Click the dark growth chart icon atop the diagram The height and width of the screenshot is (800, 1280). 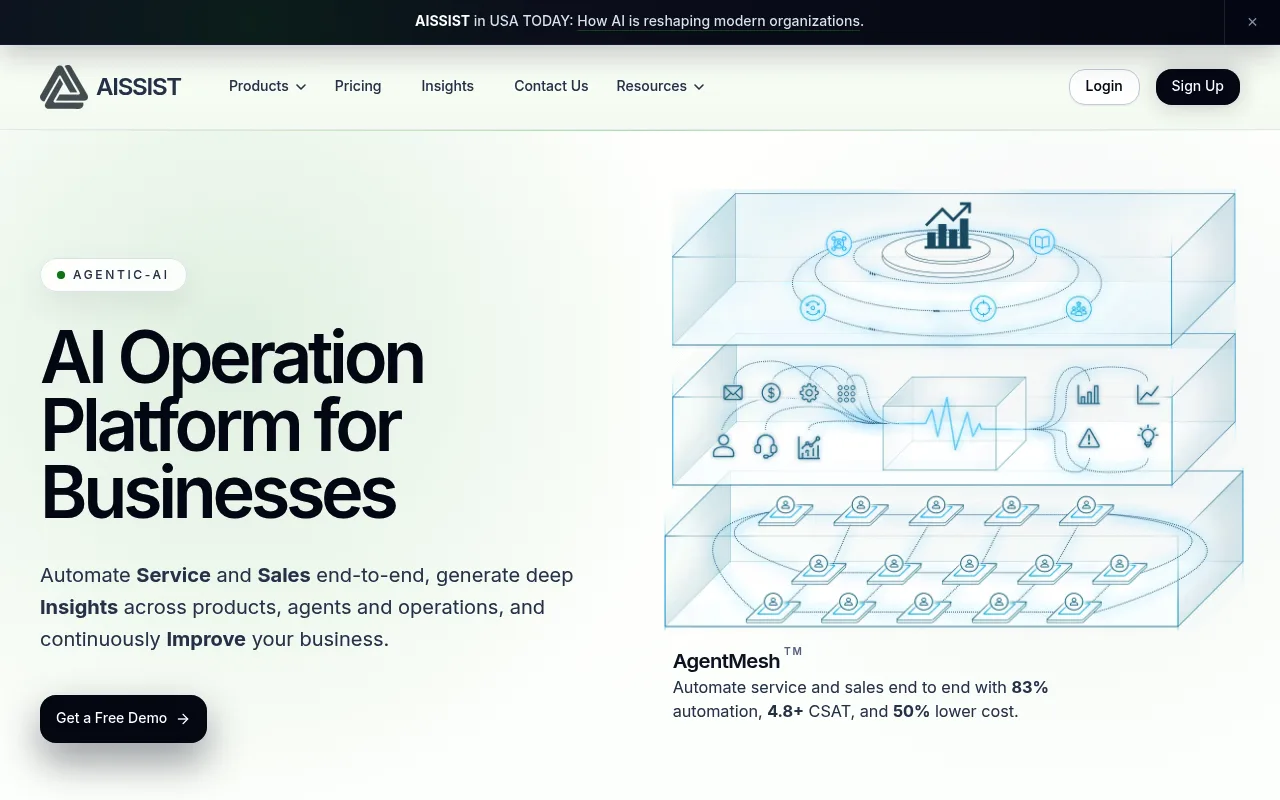[948, 226]
